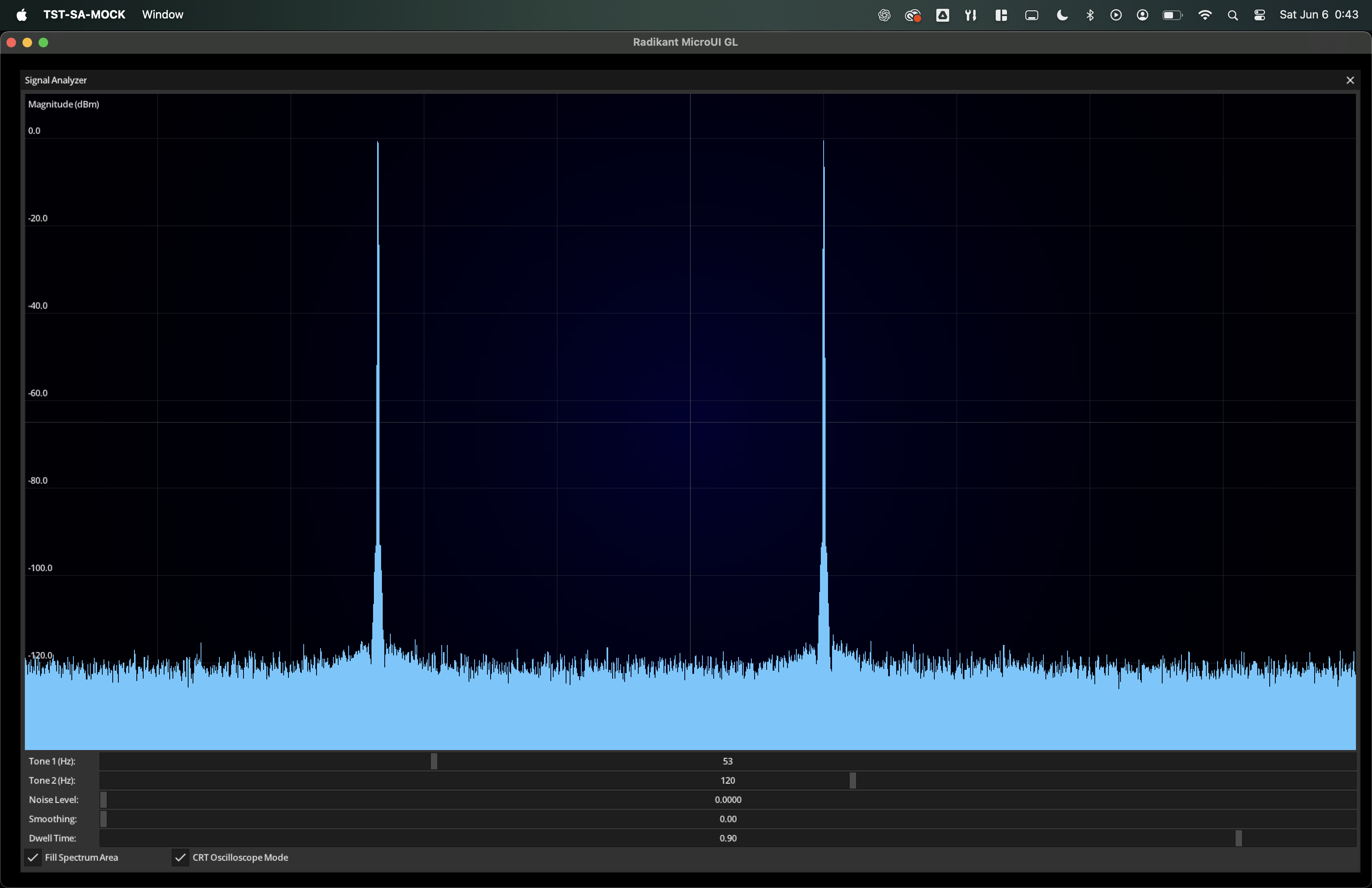Open the TST-SA-MOCK application menu

click(84, 14)
